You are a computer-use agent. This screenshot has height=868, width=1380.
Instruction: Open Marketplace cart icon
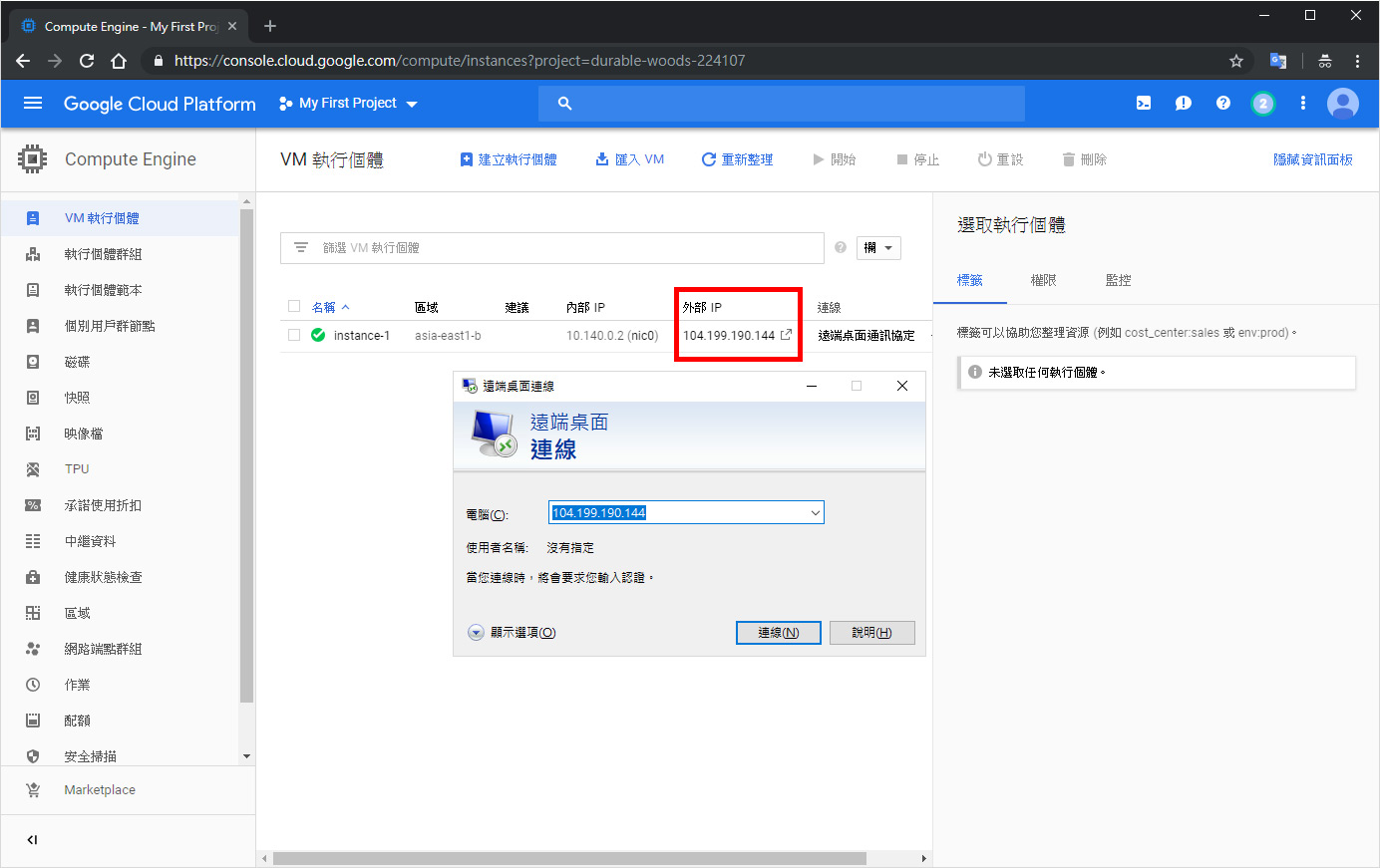pos(33,790)
